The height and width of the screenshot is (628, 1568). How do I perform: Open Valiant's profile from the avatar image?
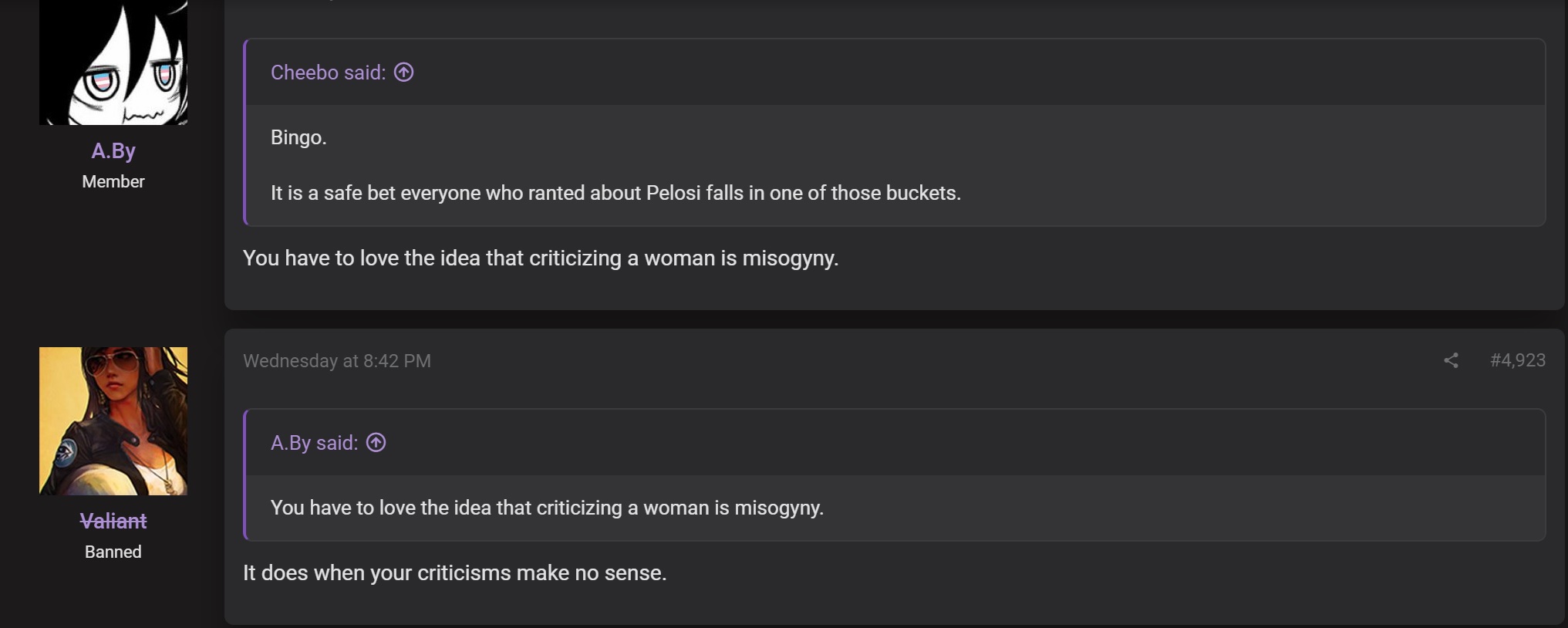pyautogui.click(x=113, y=421)
